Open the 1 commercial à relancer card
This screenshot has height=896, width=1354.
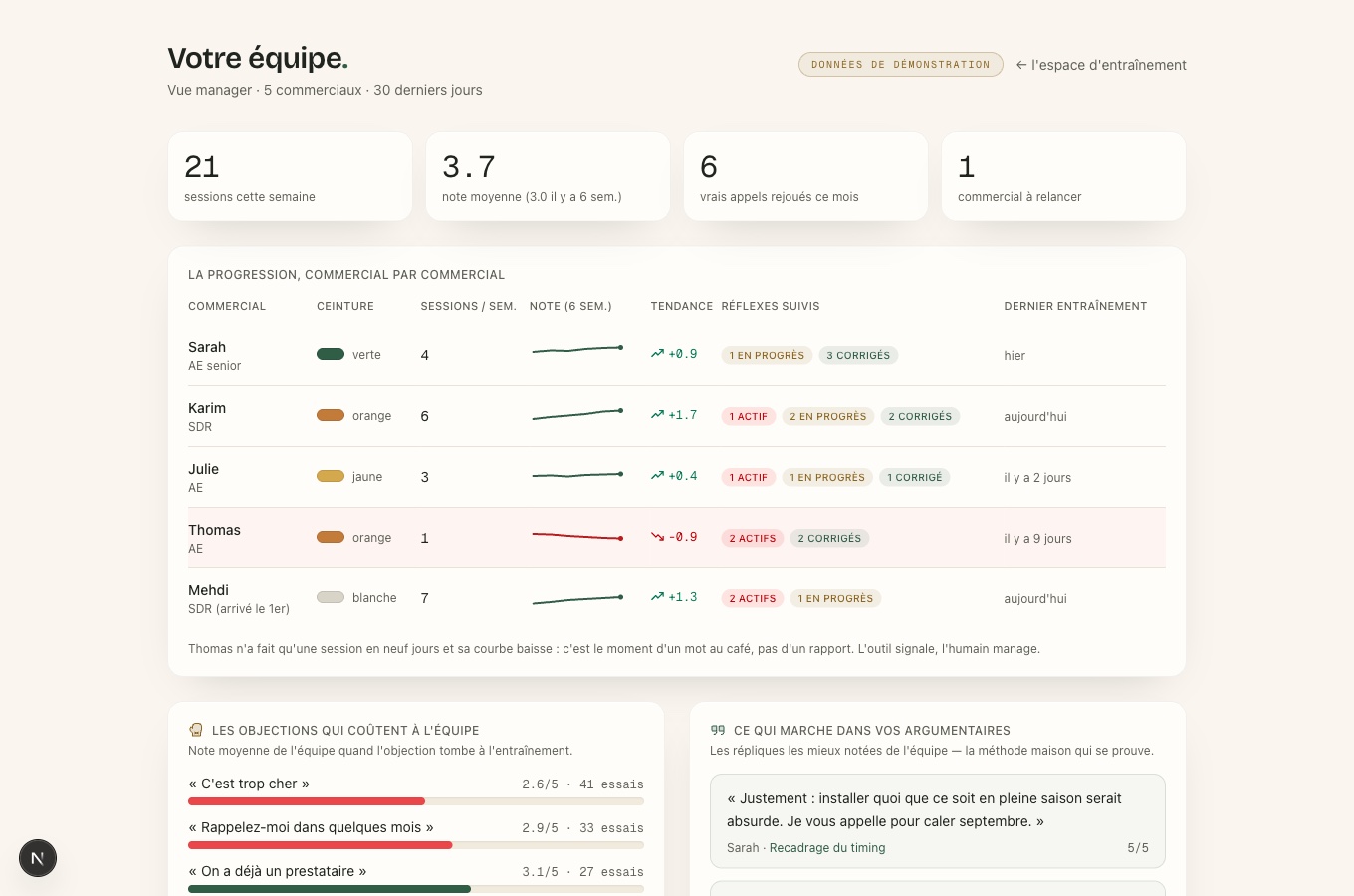(1063, 176)
